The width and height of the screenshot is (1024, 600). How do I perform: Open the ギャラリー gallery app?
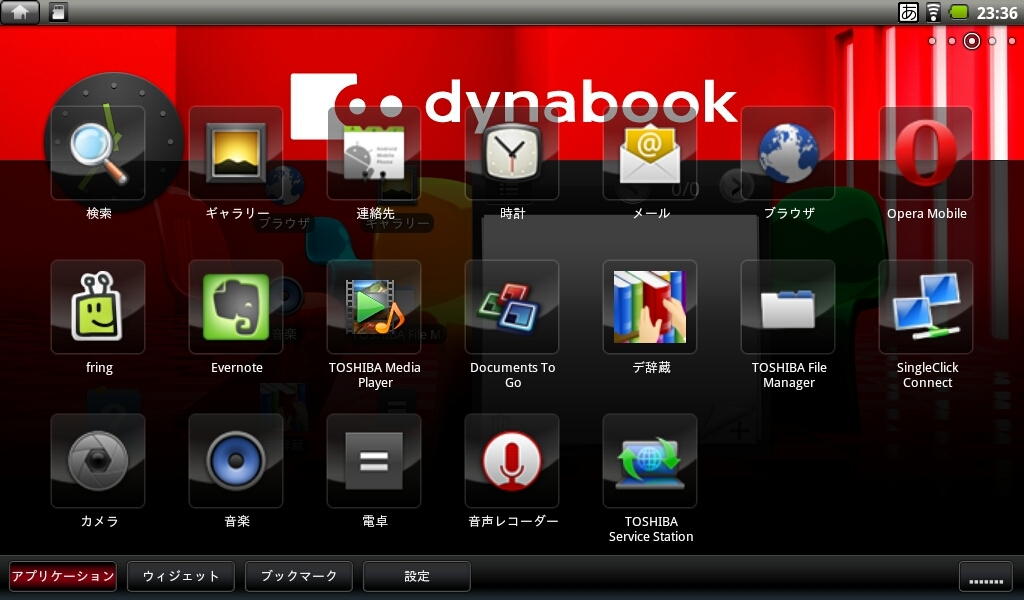(x=236, y=153)
